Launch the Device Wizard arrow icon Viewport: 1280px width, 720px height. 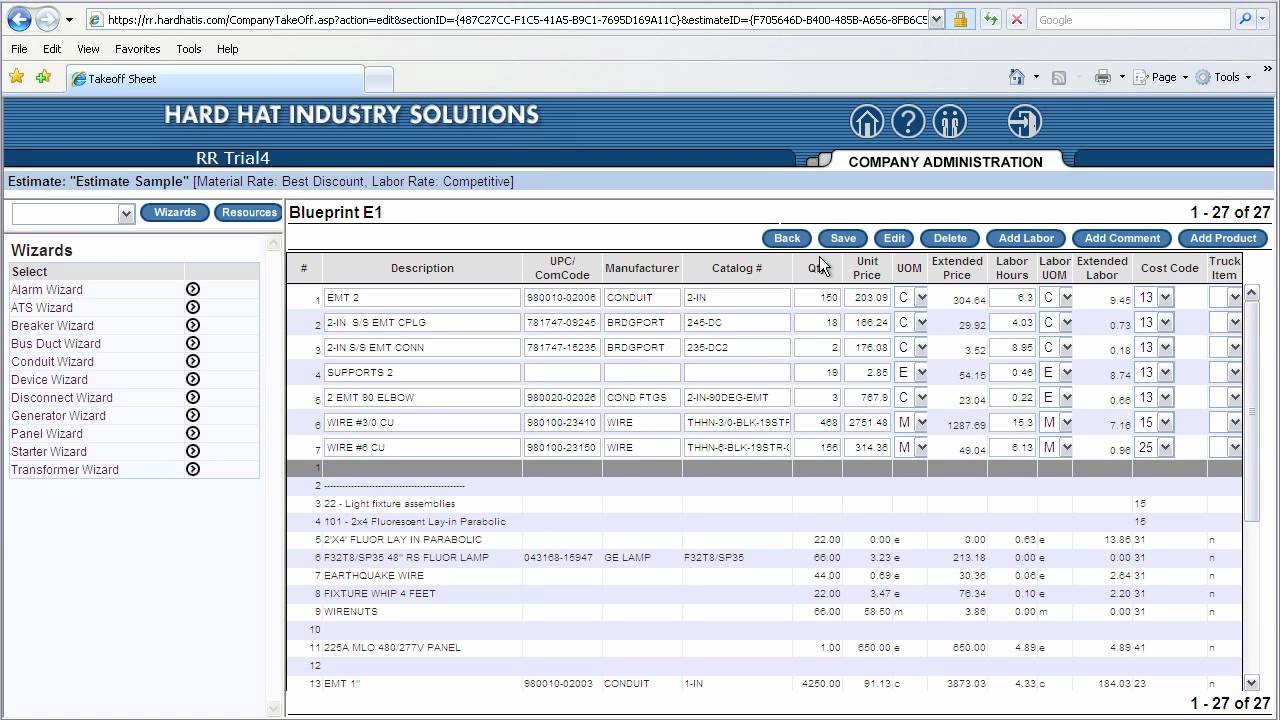193,379
